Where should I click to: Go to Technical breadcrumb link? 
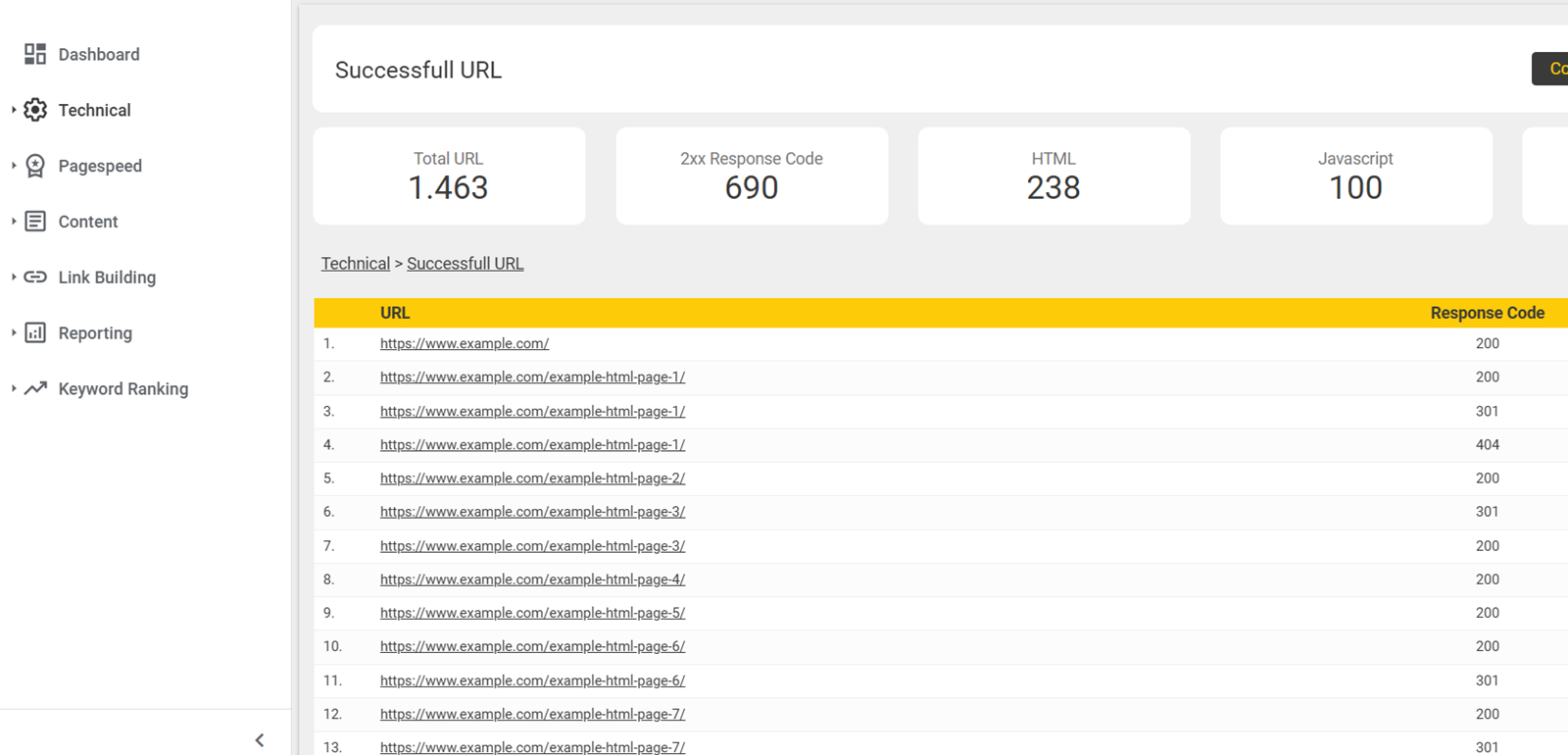pyautogui.click(x=355, y=264)
